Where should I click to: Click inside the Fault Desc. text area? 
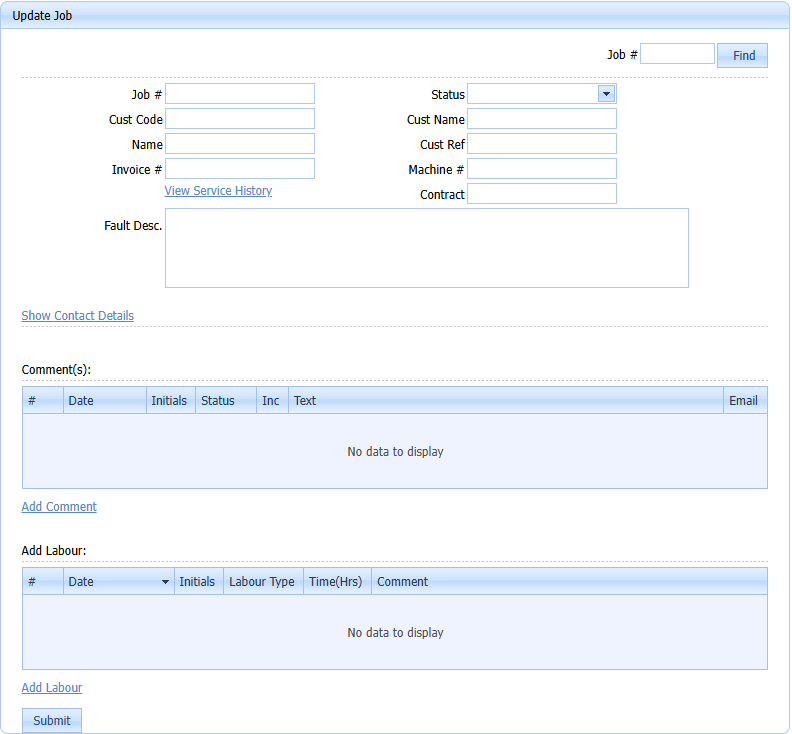[426, 248]
